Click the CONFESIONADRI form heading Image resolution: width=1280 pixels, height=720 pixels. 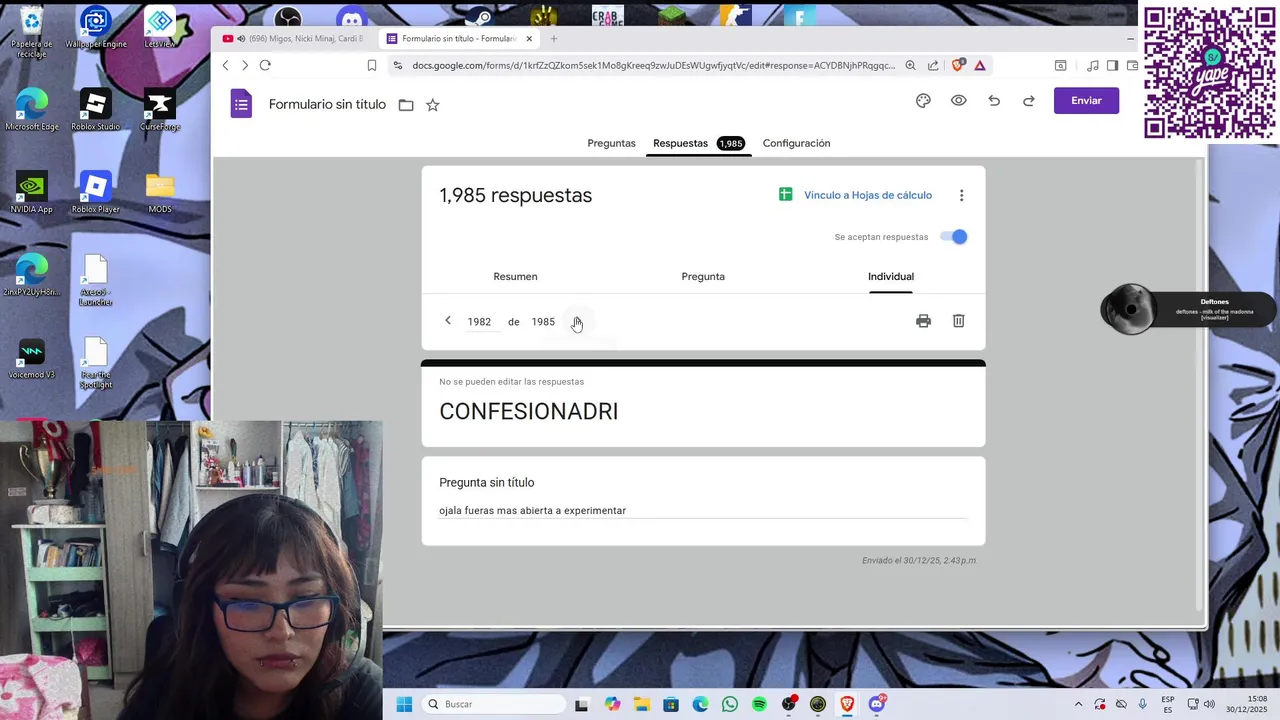click(528, 412)
